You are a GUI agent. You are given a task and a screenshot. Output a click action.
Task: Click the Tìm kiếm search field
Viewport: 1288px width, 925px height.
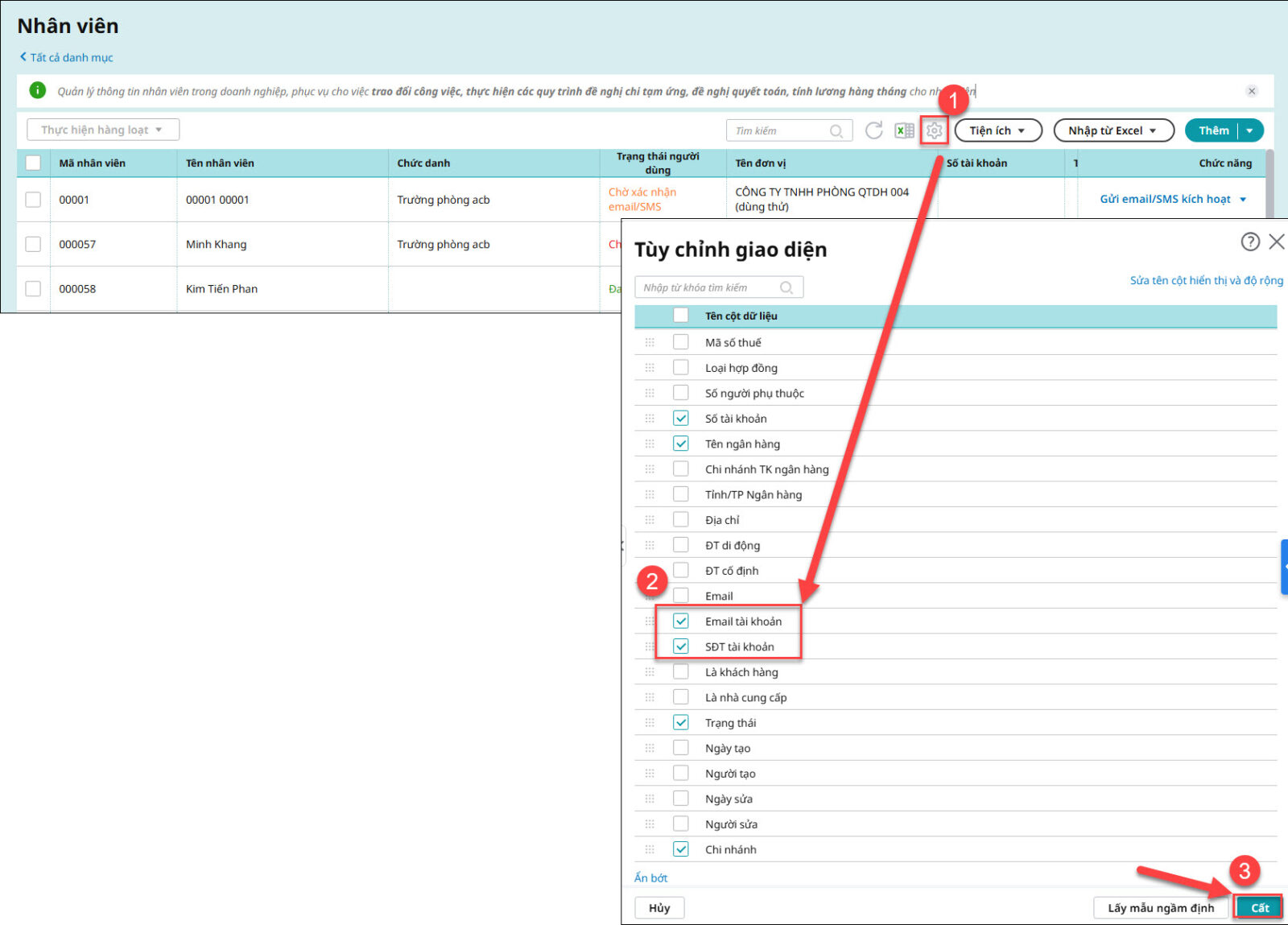[x=779, y=130]
